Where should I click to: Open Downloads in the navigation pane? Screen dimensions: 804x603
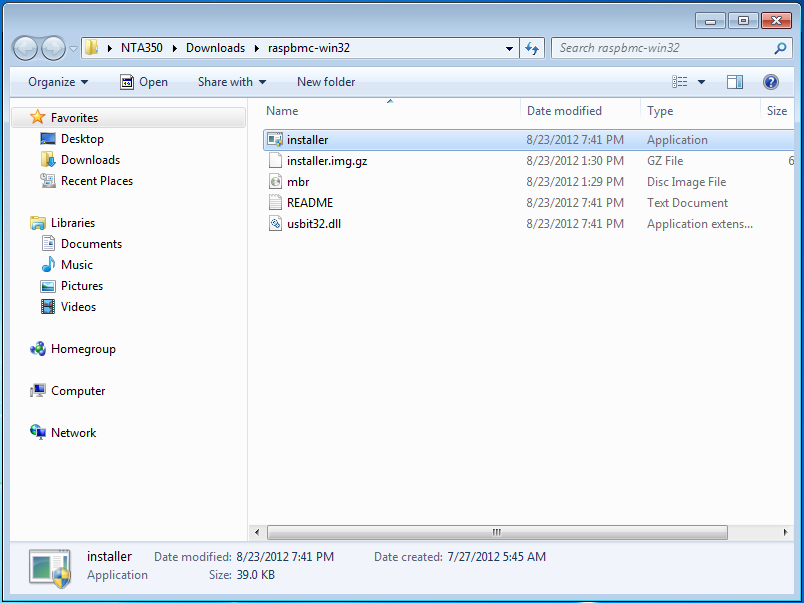click(90, 160)
